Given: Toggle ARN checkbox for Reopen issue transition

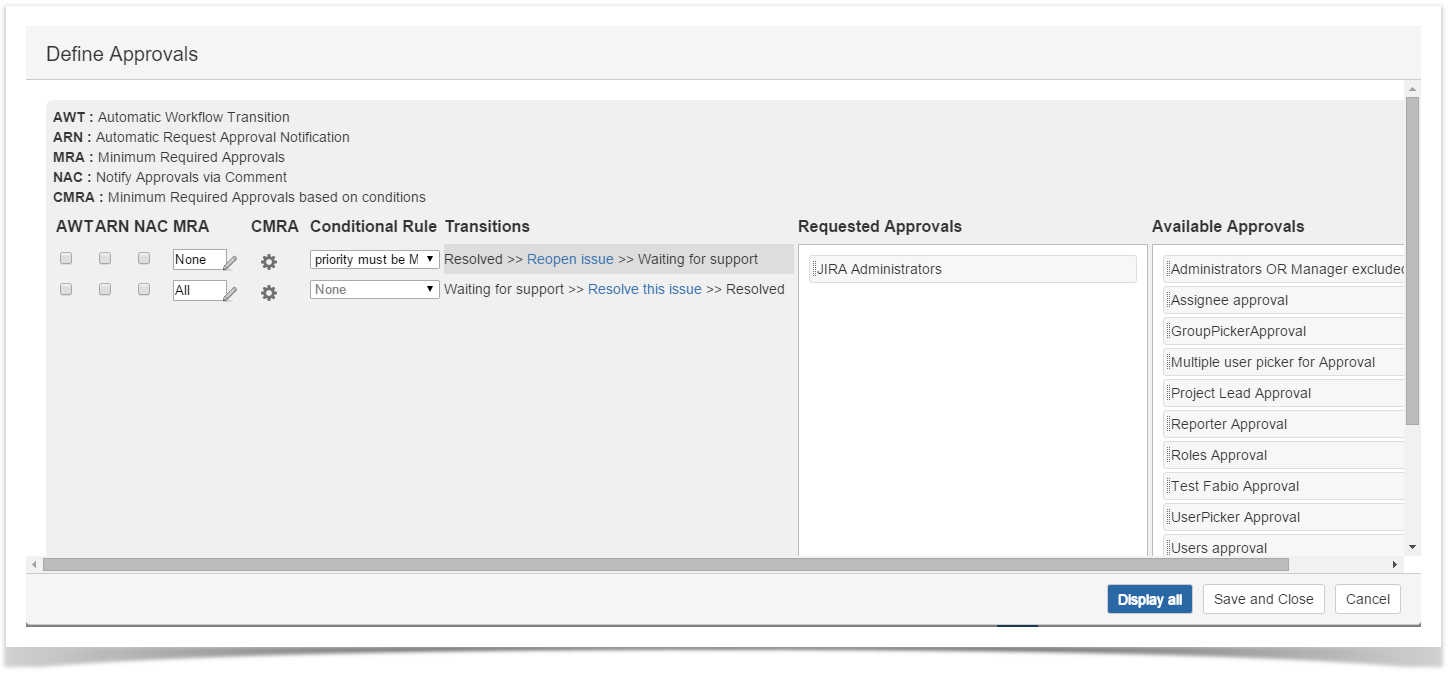Looking at the screenshot, I should click(x=105, y=258).
